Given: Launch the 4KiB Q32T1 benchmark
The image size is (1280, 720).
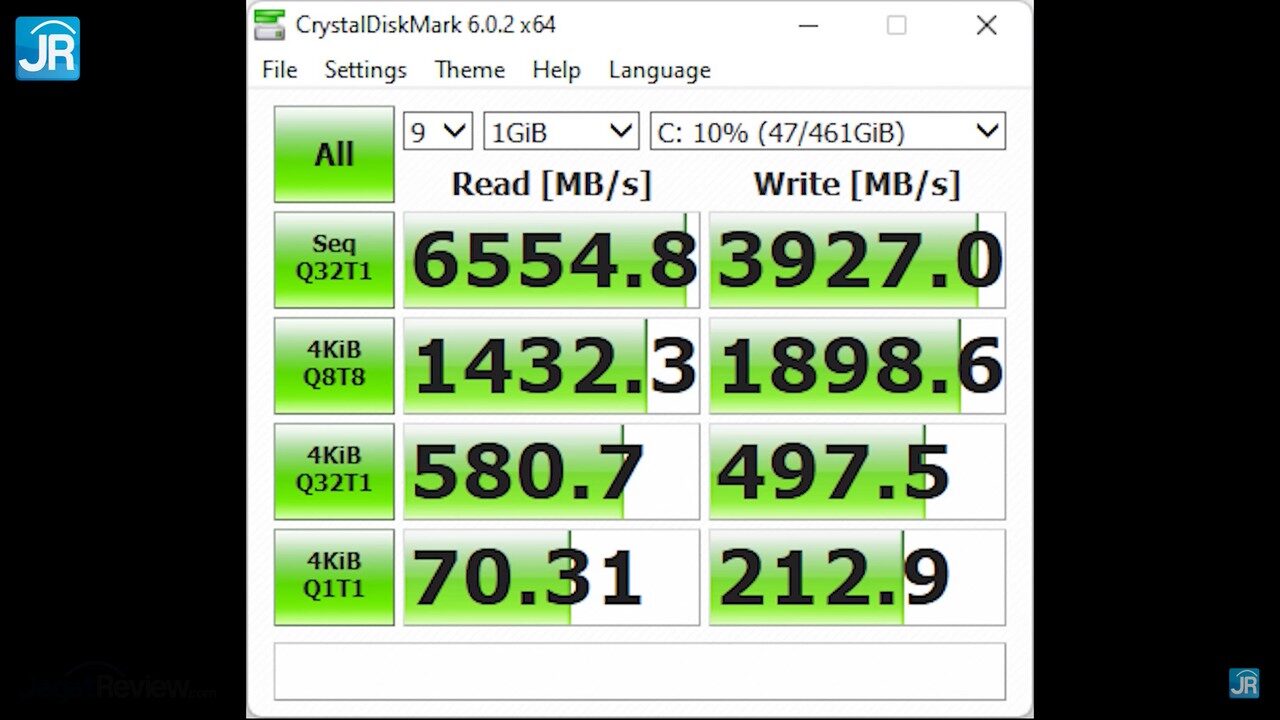Looking at the screenshot, I should (x=333, y=470).
